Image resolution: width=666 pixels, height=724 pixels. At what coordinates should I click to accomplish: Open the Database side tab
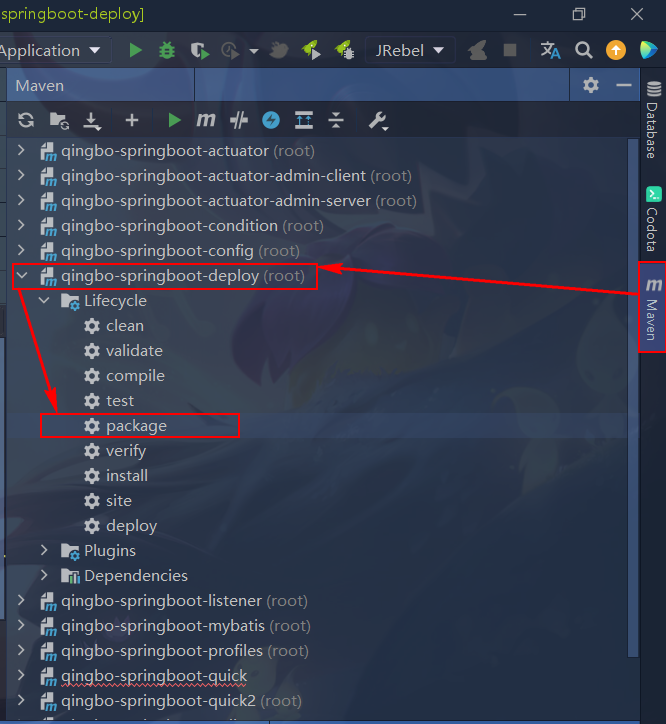point(653,120)
